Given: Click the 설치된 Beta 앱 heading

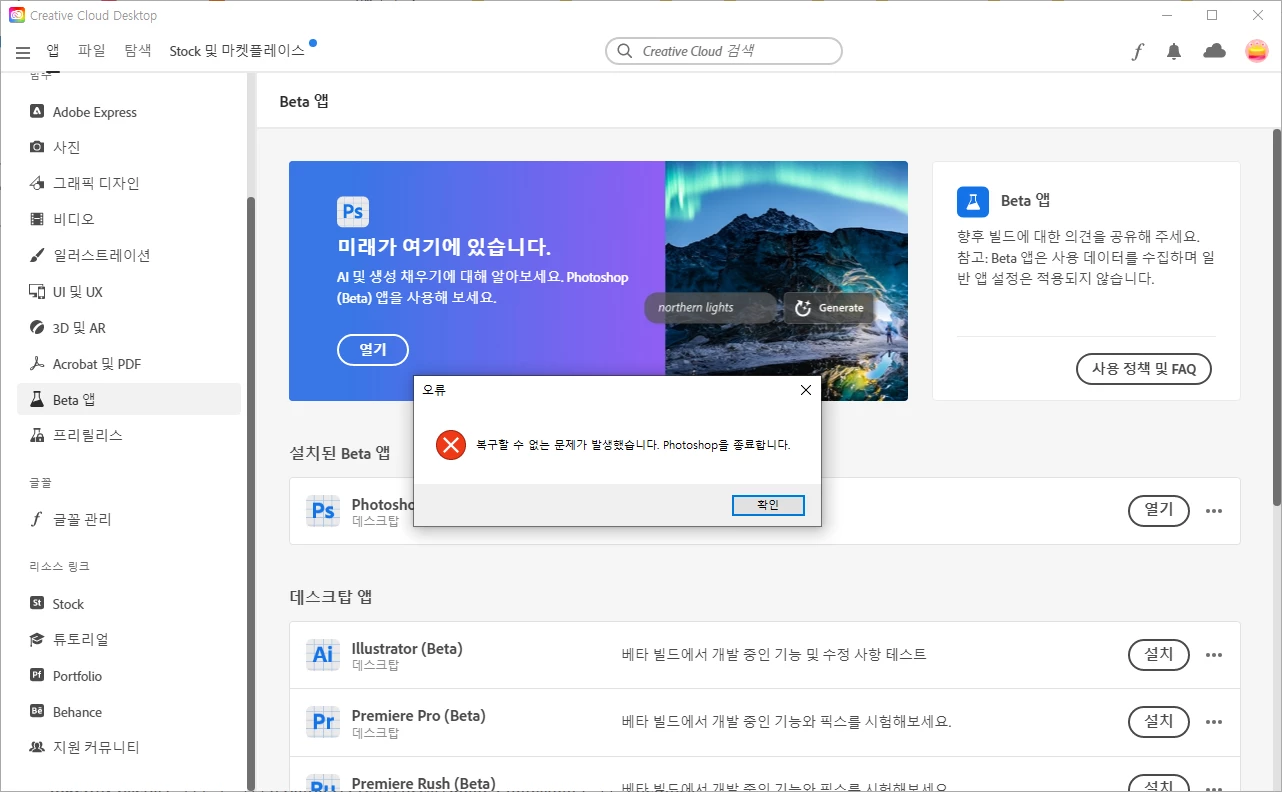Looking at the screenshot, I should (340, 453).
